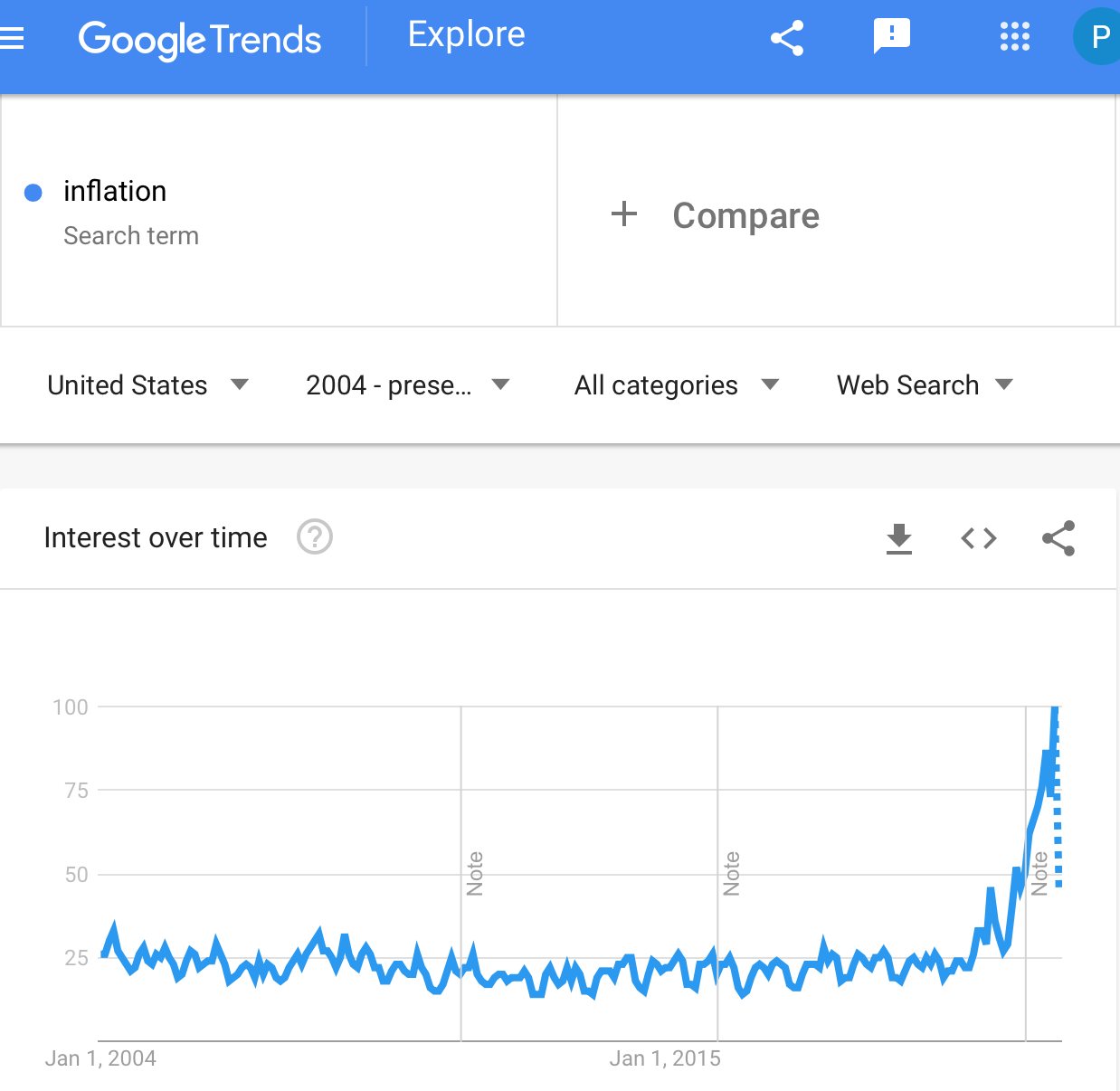Screen dimensions: 1120x1091
Task: Click the Note marker near 2015
Action: [x=732, y=874]
